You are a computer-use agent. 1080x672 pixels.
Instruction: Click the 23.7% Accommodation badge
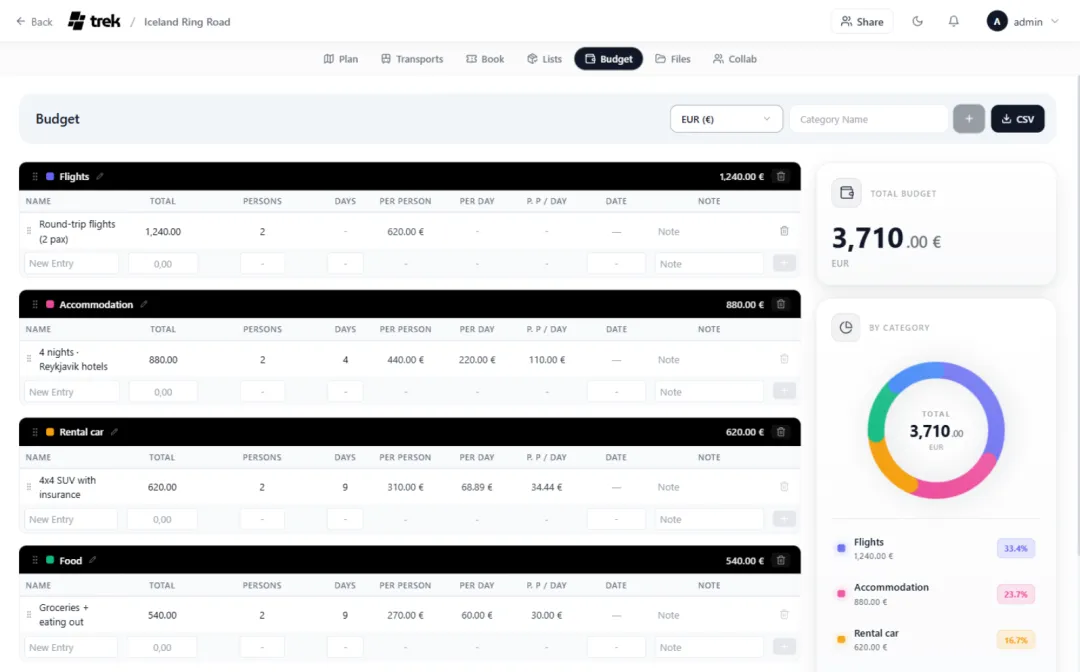(x=1015, y=594)
